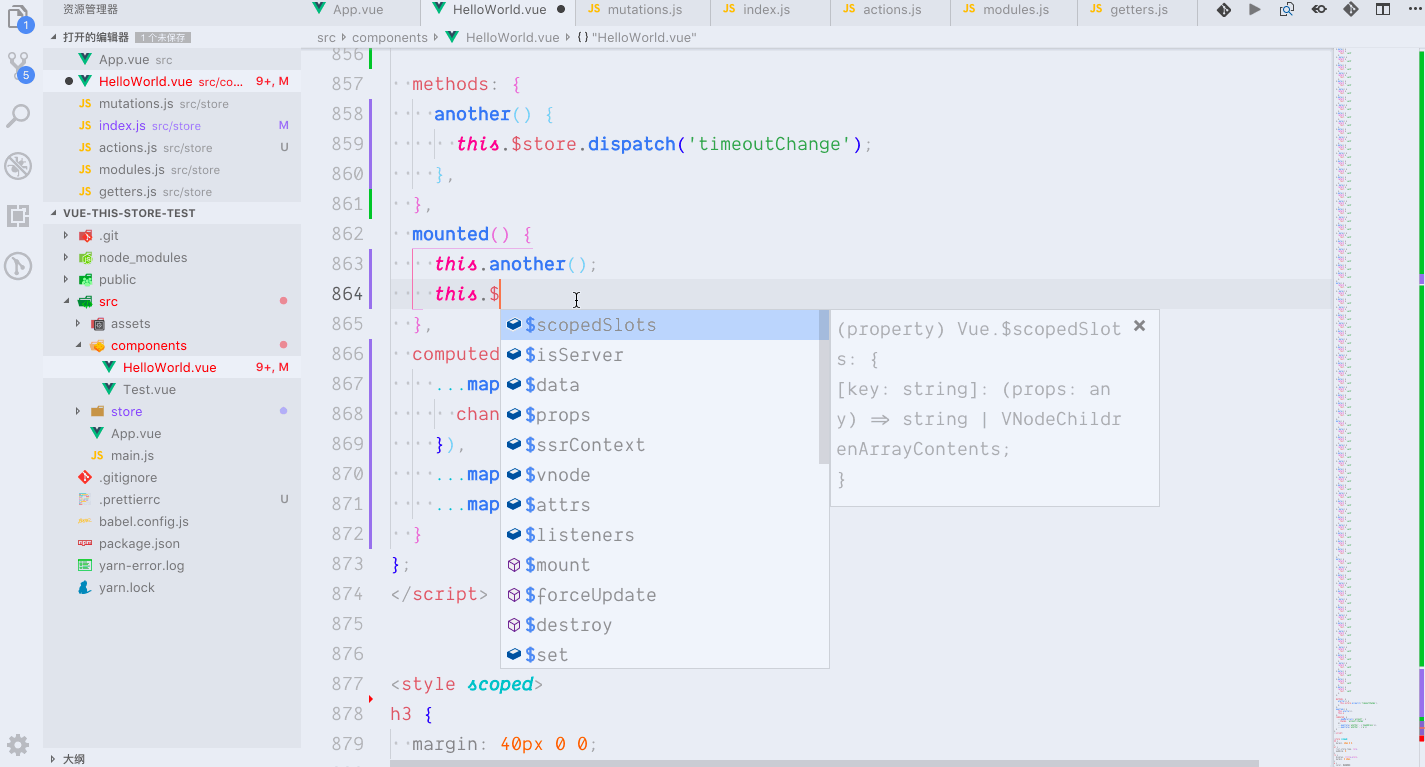Click the prettier icon beside .prettierrc

(x=85, y=499)
